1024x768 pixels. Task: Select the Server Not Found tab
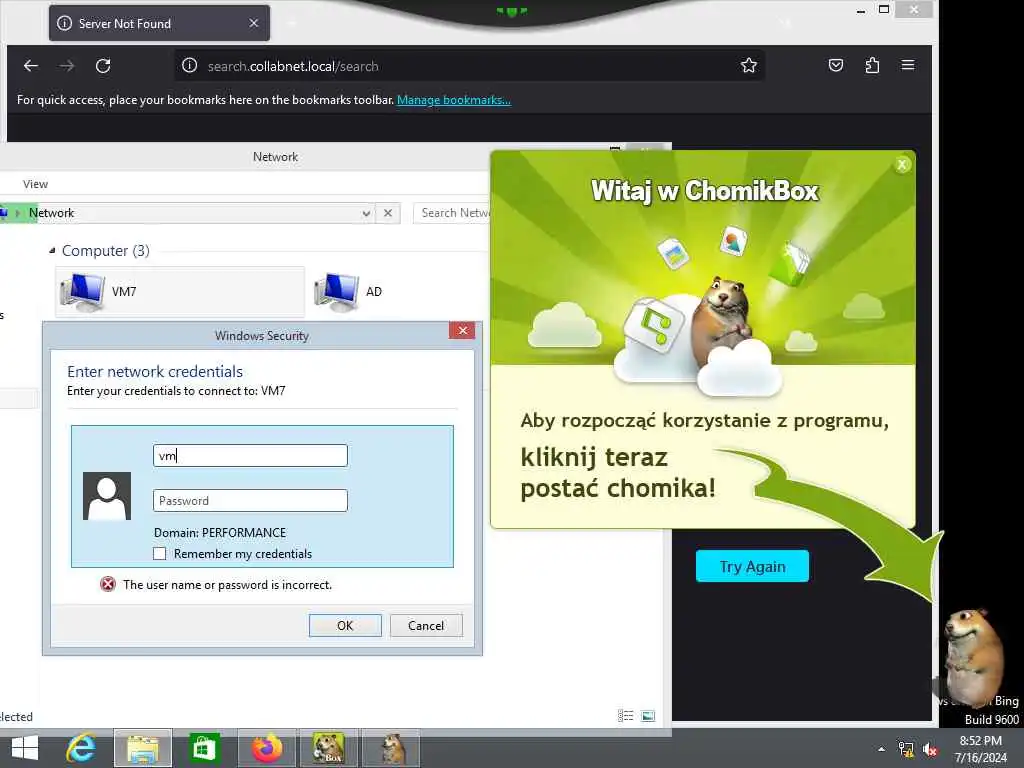coord(159,24)
